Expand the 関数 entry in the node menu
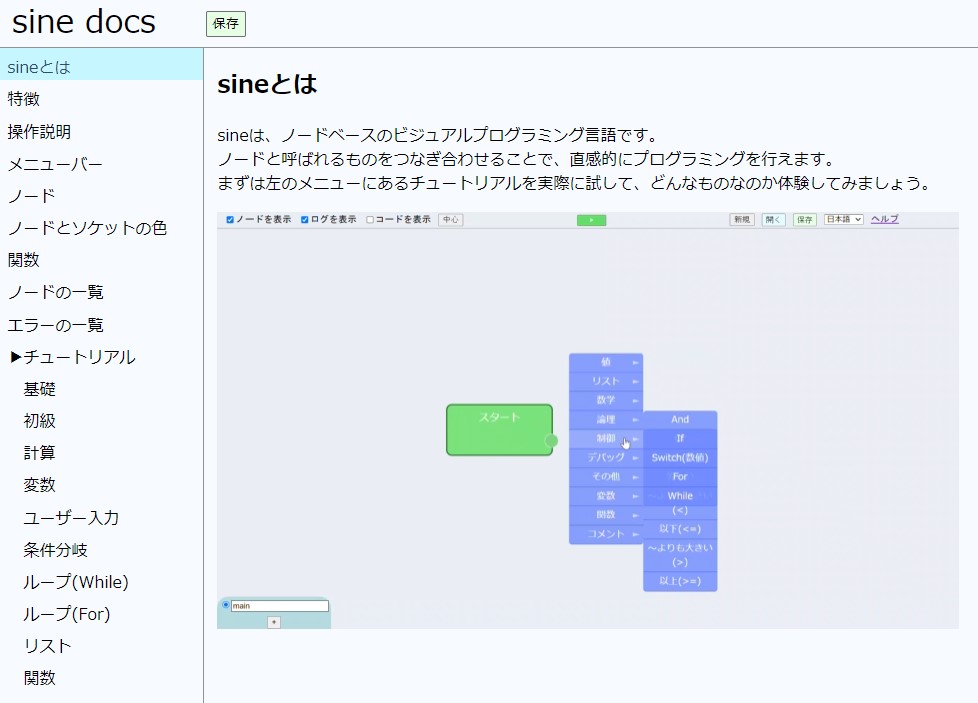This screenshot has height=703, width=978. [x=606, y=515]
